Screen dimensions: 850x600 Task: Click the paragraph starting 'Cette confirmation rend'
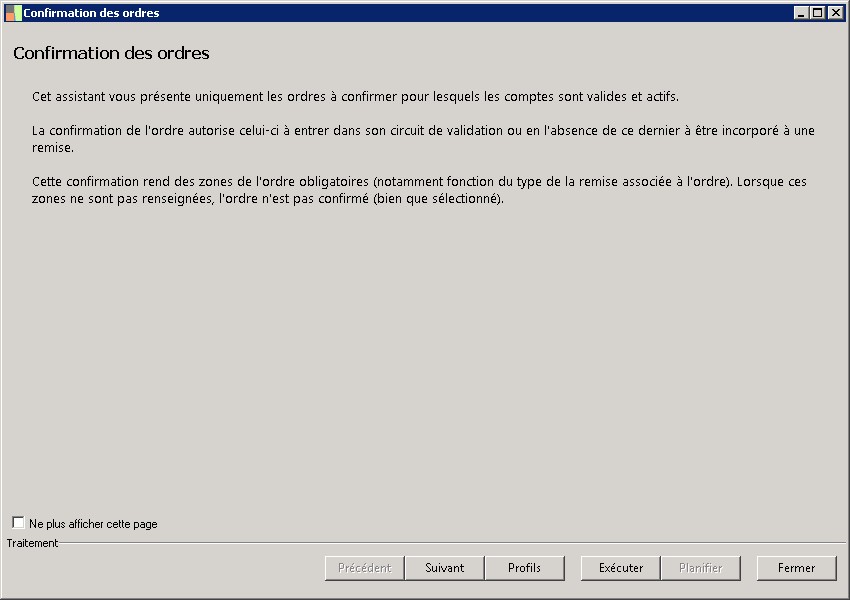pyautogui.click(x=419, y=190)
